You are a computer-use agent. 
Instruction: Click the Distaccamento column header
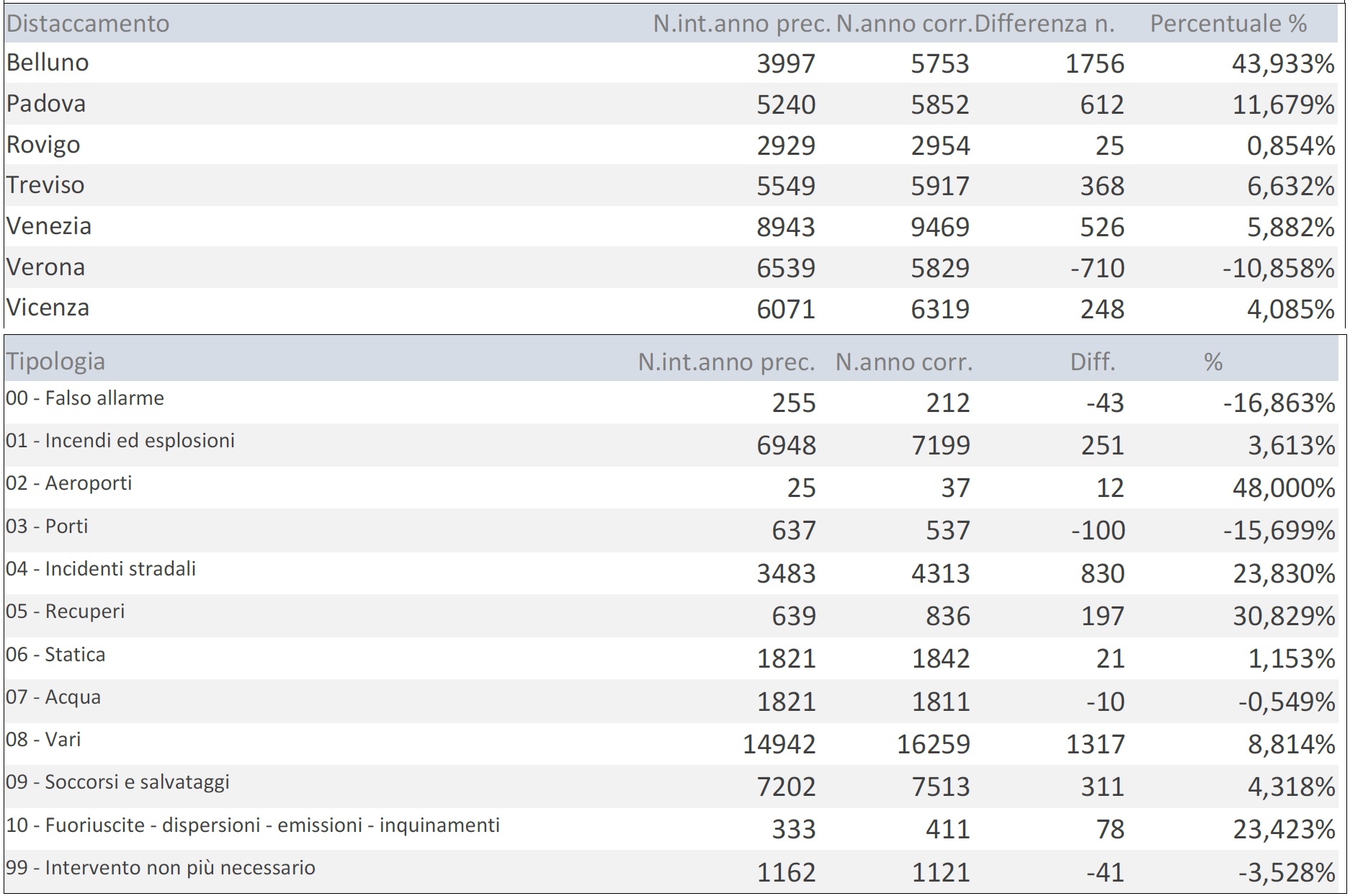click(x=88, y=24)
